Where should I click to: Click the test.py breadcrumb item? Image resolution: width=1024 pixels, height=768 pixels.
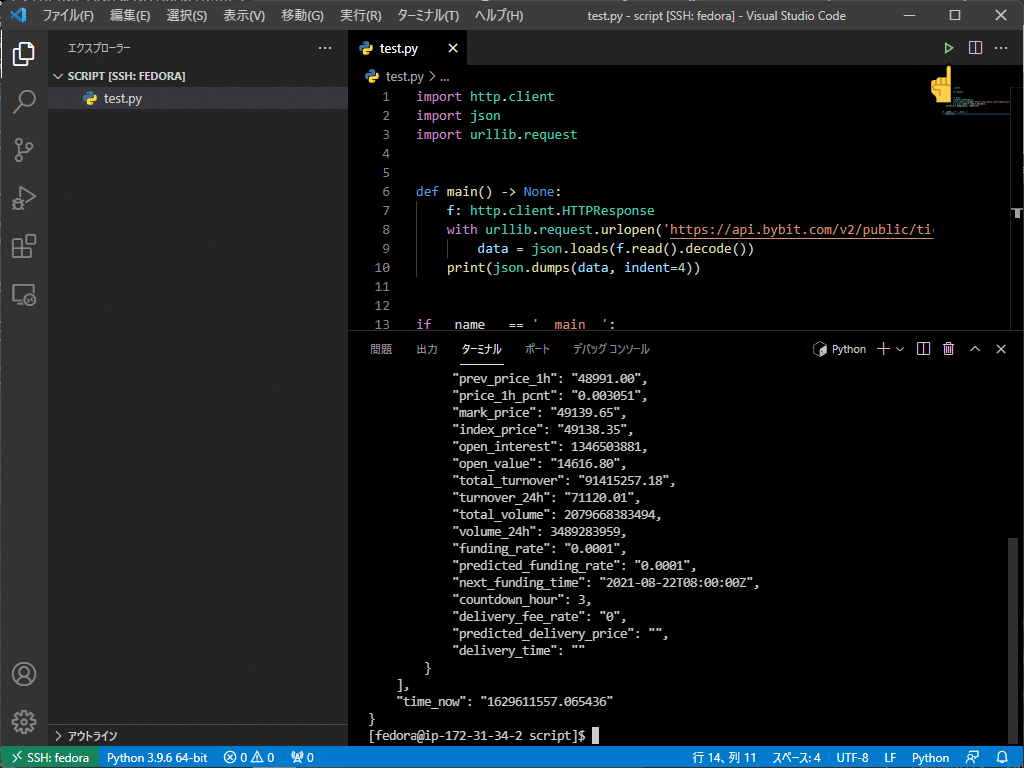point(404,76)
